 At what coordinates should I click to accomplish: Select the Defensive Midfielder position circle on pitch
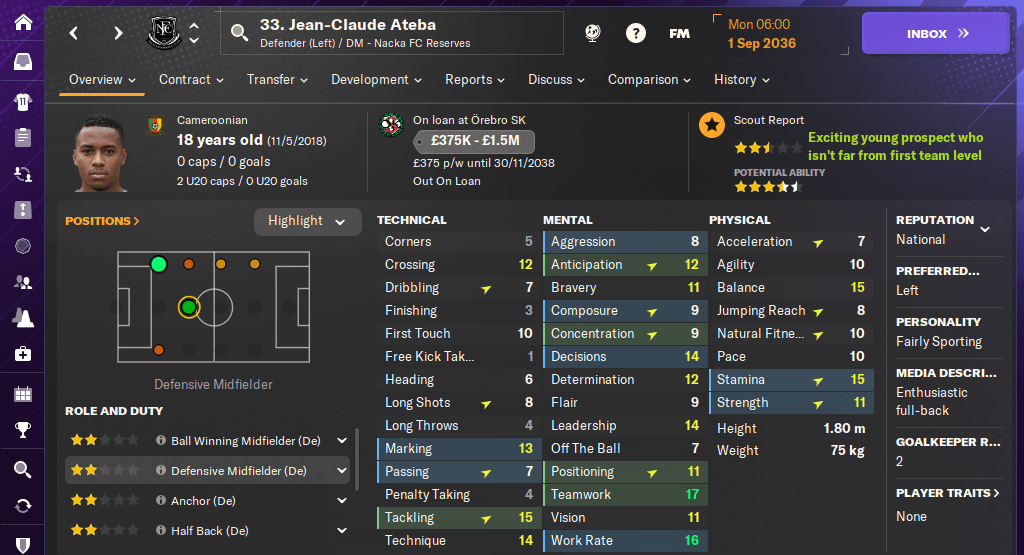coord(188,307)
